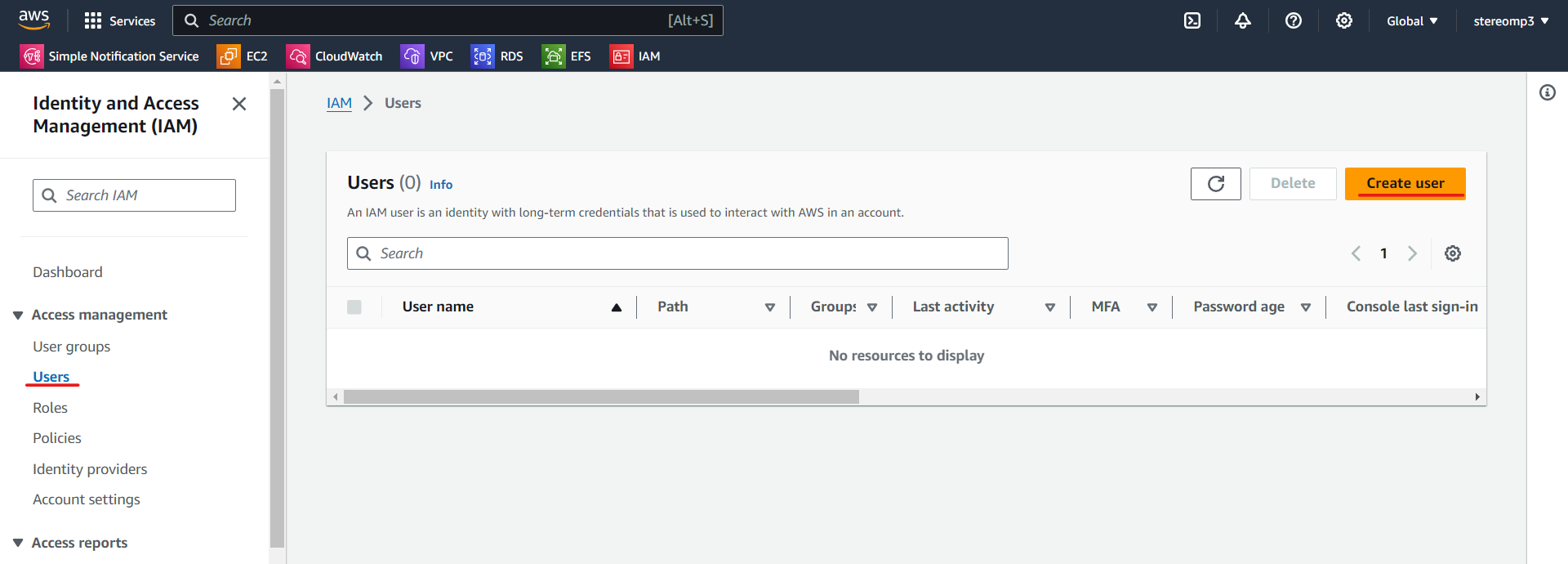This screenshot has width=1568, height=564.
Task: Close the IAM navigation panel
Action: point(239,104)
